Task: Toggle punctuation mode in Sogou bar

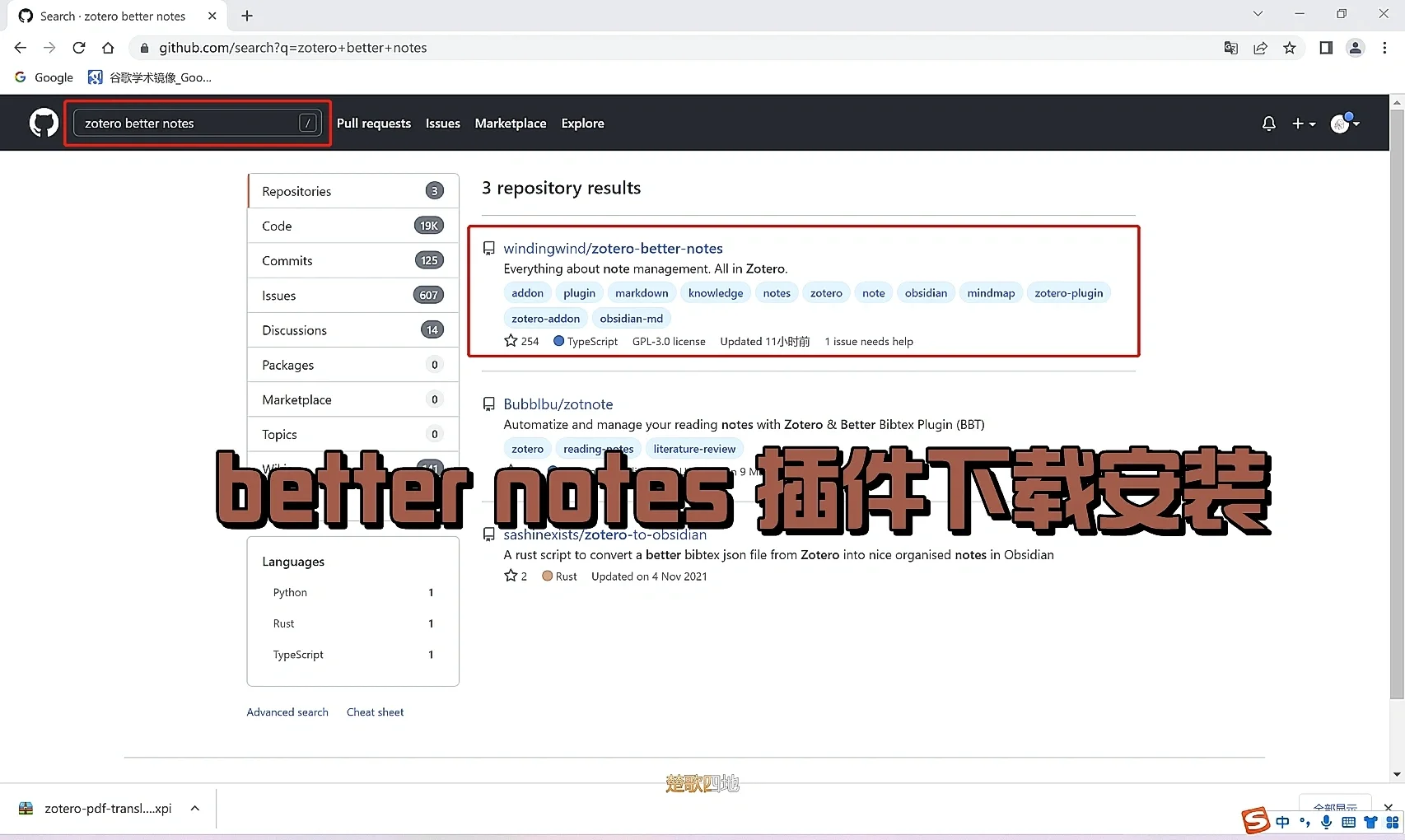Action: coord(1305,822)
